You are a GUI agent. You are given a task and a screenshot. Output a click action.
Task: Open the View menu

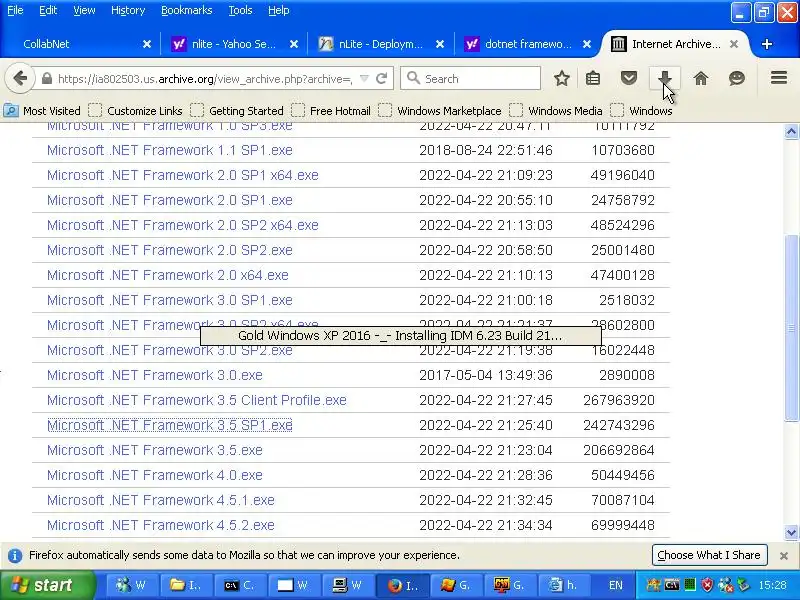click(84, 10)
